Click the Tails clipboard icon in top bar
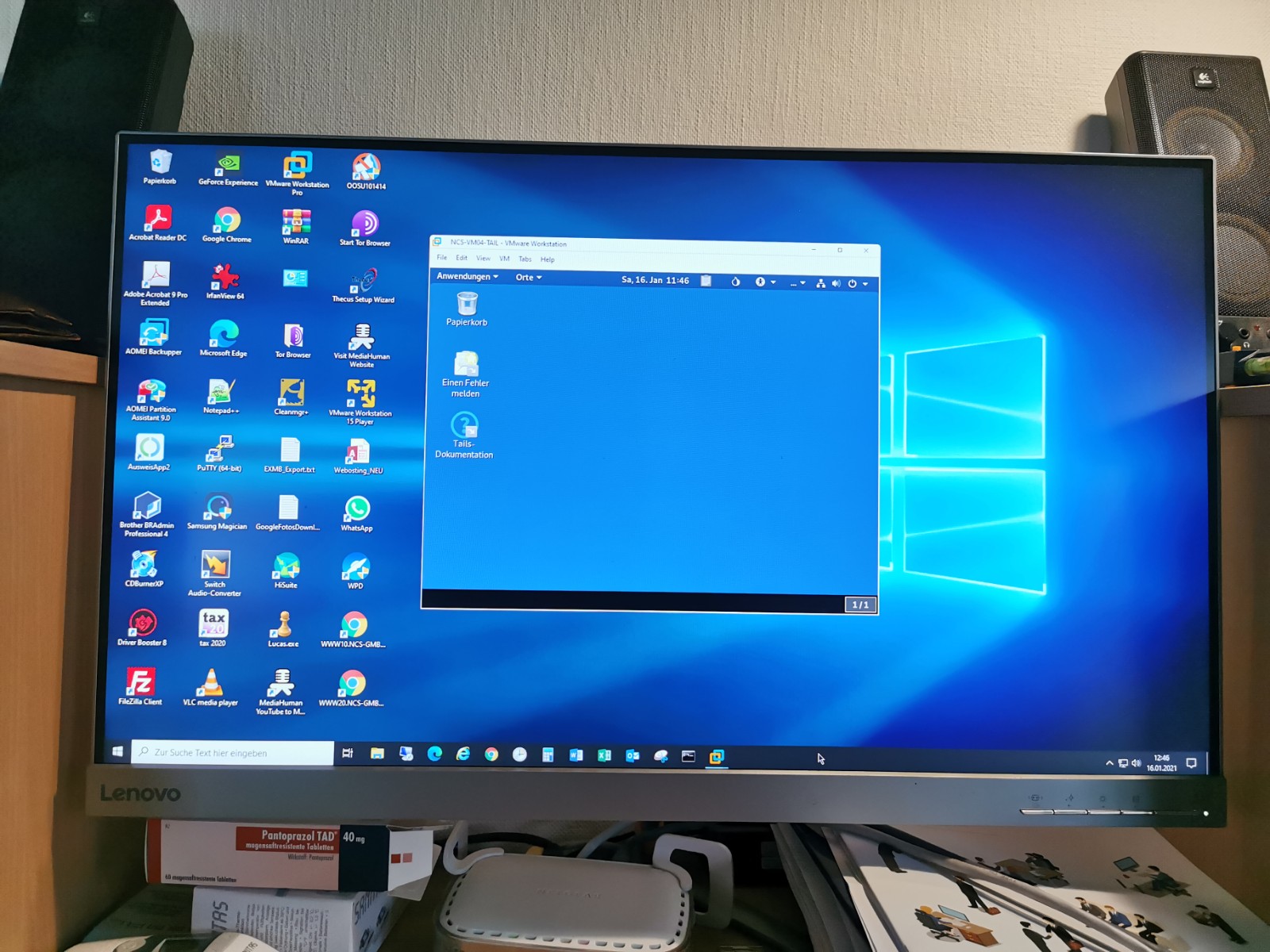The image size is (1270, 952). (706, 281)
